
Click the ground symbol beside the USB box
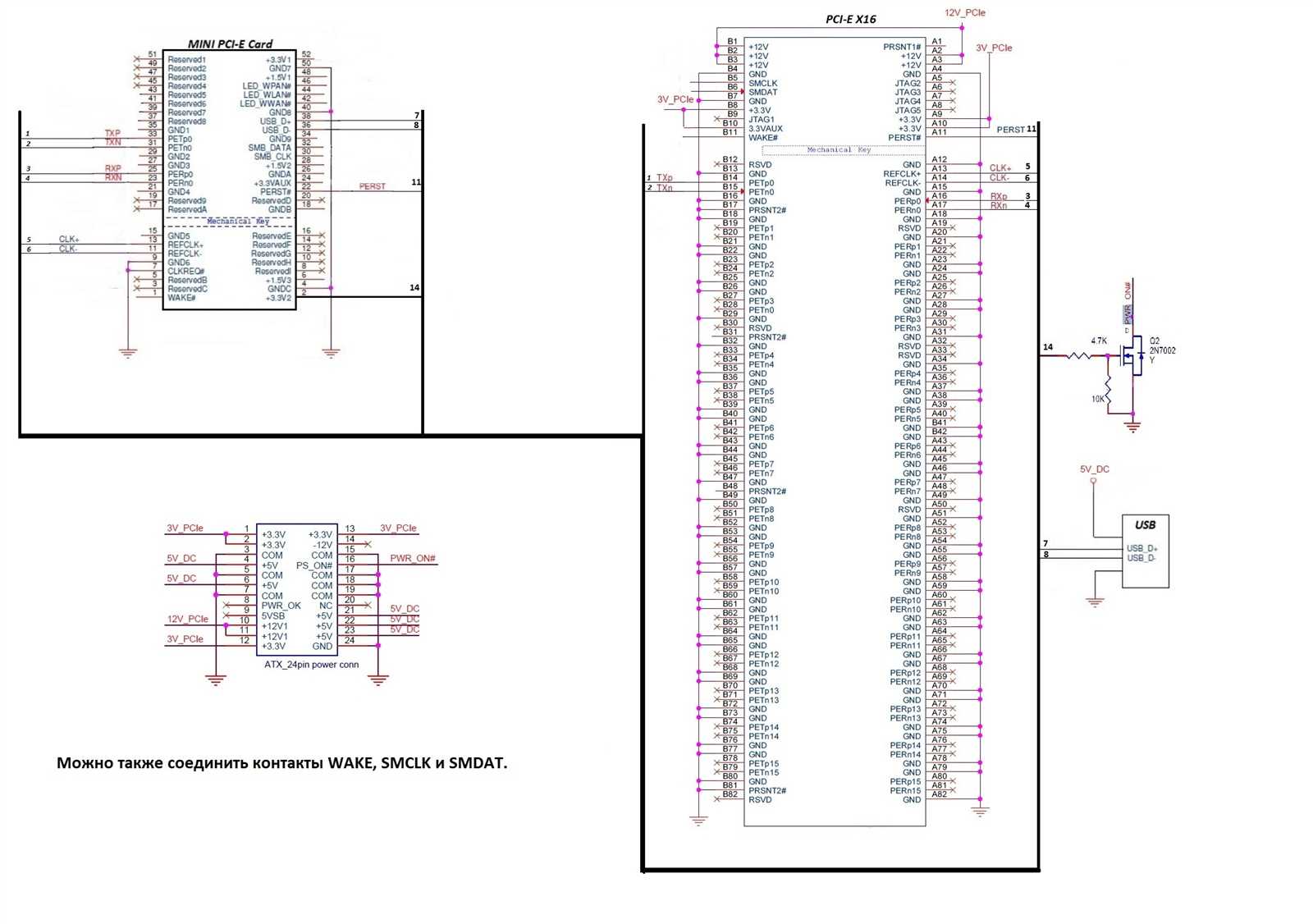pos(1095,602)
